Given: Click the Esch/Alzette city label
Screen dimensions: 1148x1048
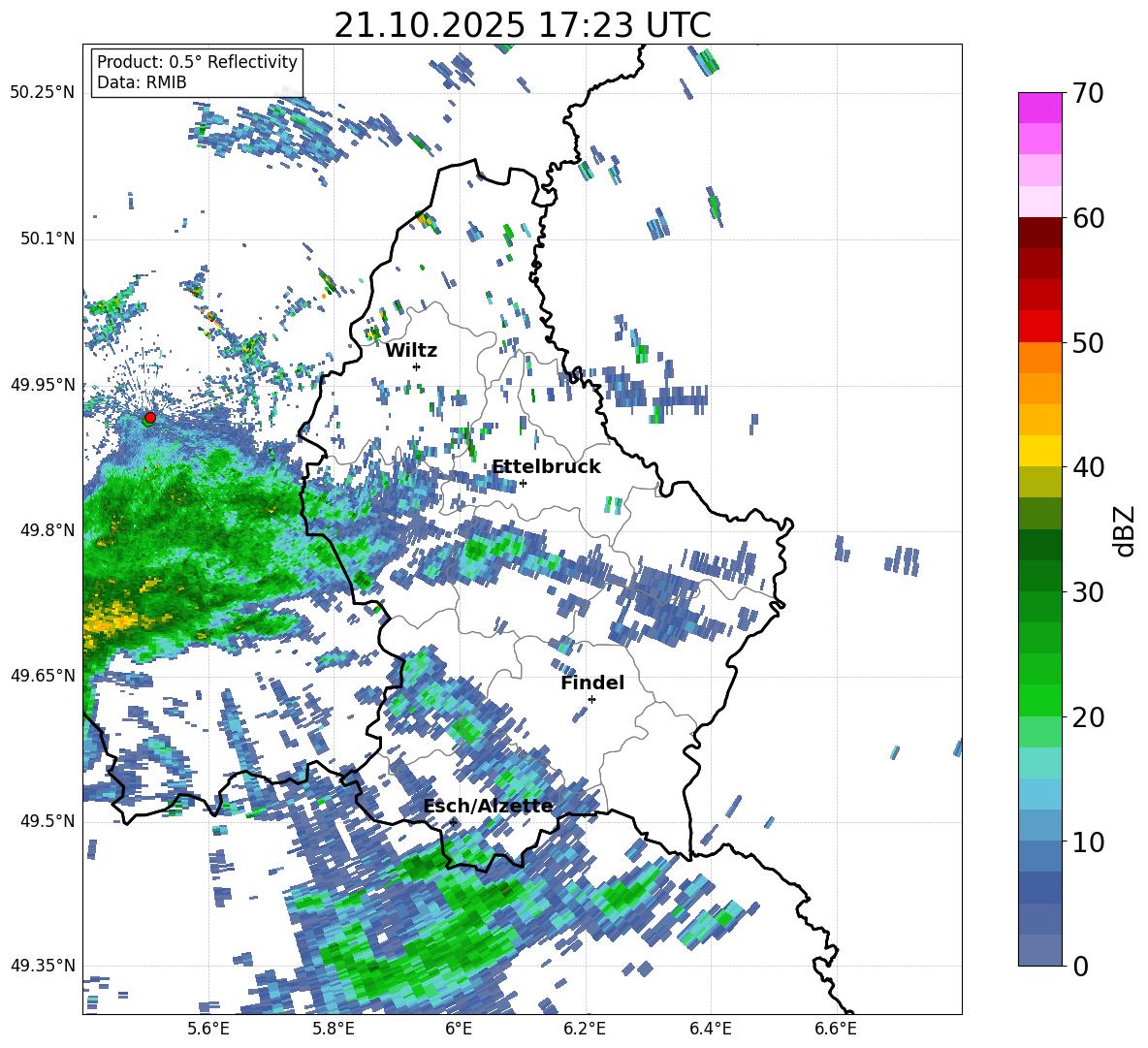Looking at the screenshot, I should tap(488, 806).
